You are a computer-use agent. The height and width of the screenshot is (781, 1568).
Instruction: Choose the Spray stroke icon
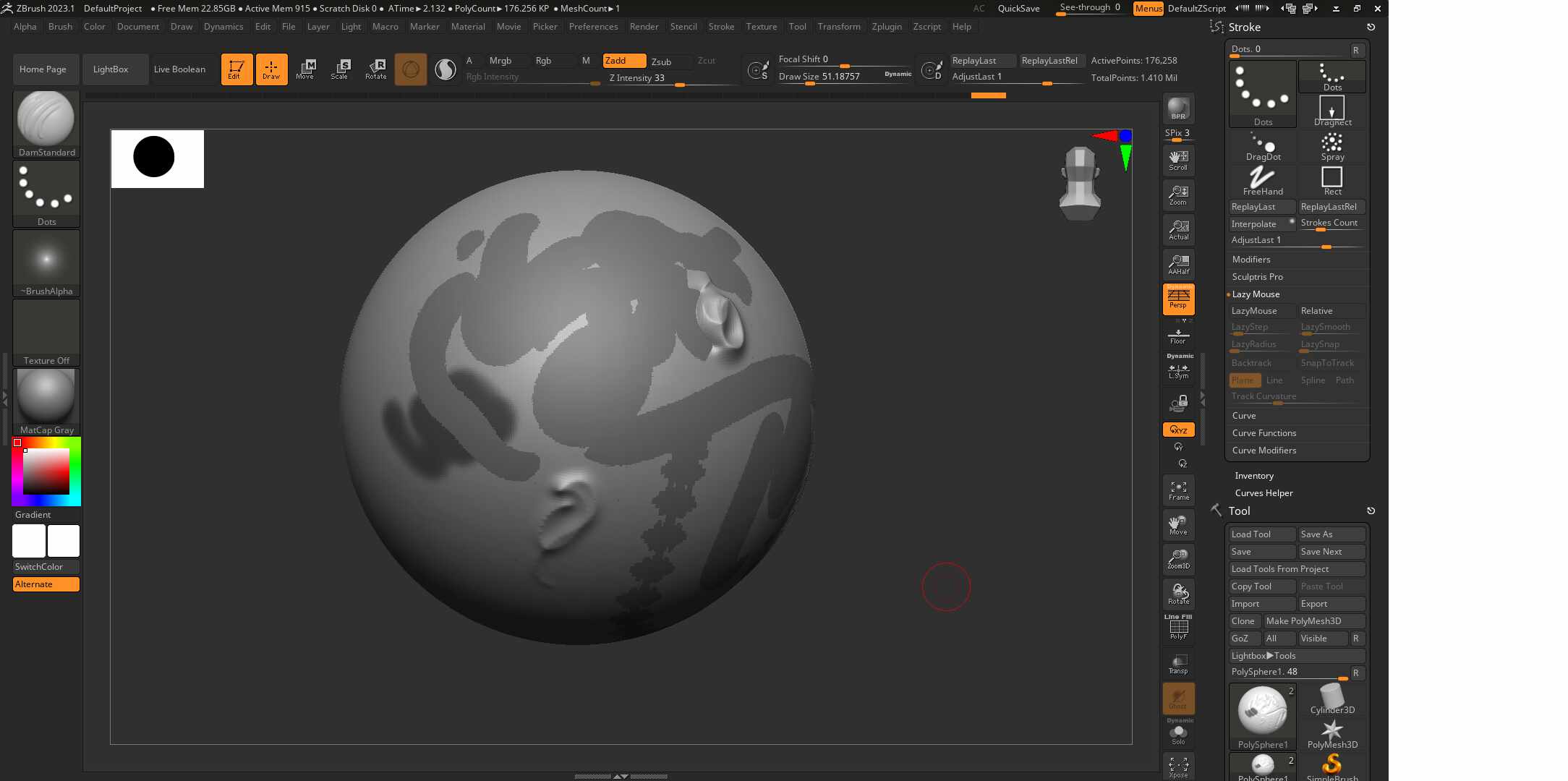(x=1332, y=145)
